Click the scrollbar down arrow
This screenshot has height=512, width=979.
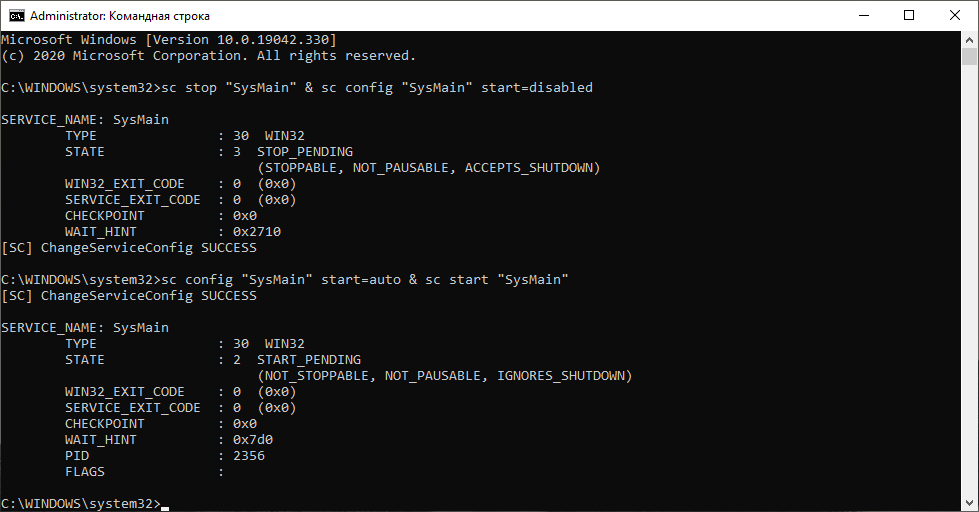click(x=970, y=503)
